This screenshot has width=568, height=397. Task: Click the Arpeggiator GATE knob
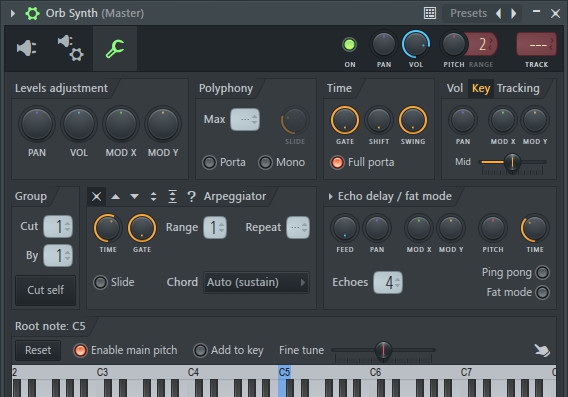(142, 228)
